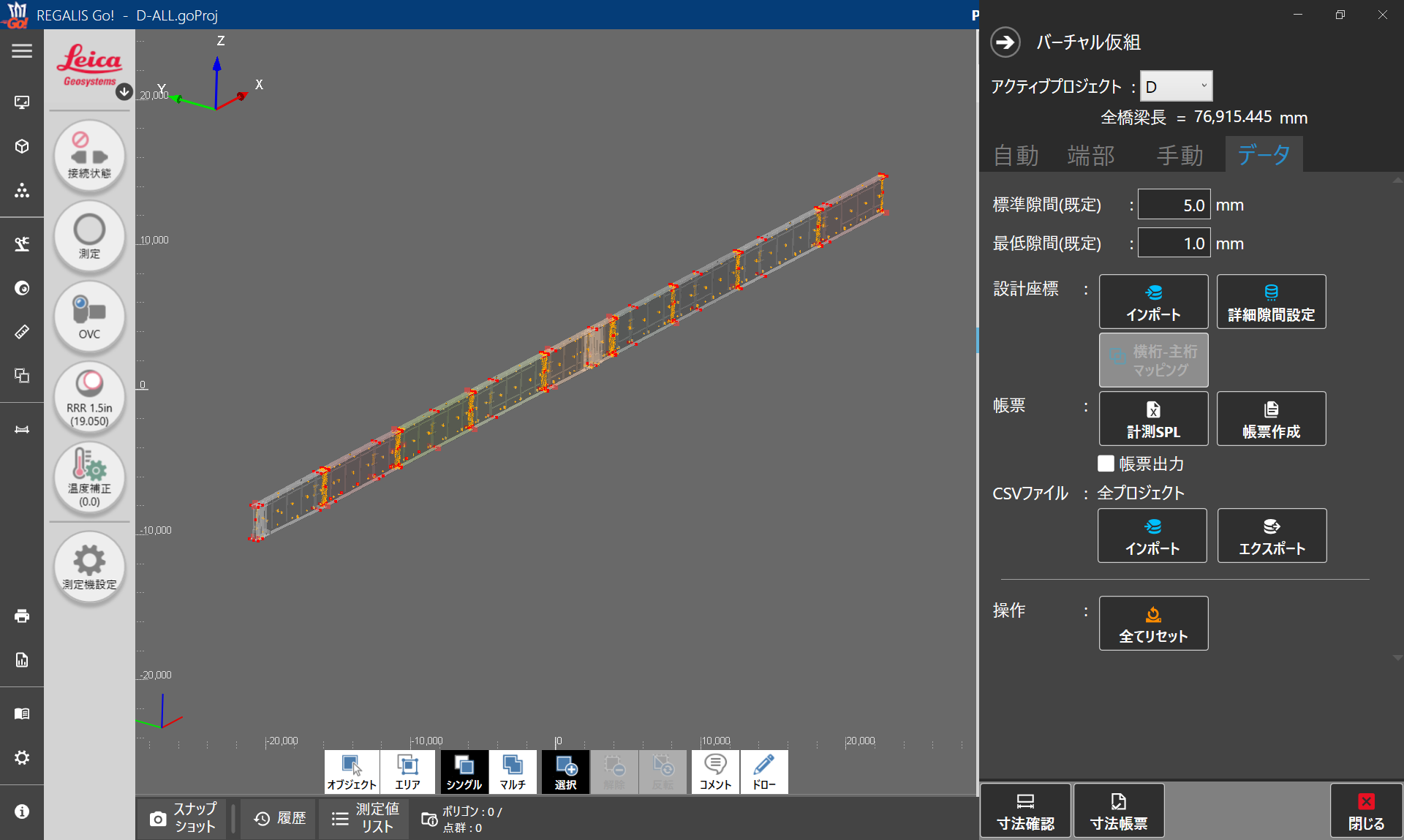Select the ドロー draw pencil tool
Screen dimensions: 1404x840
[764, 772]
